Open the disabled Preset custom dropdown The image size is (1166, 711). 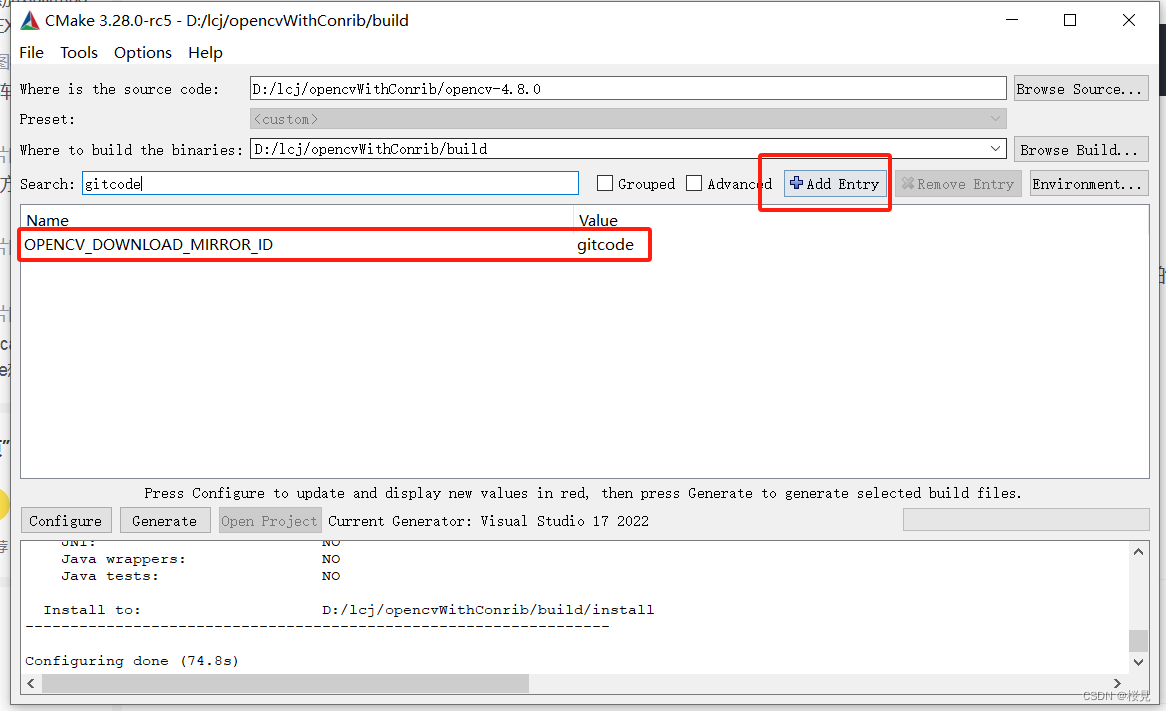click(x=628, y=119)
